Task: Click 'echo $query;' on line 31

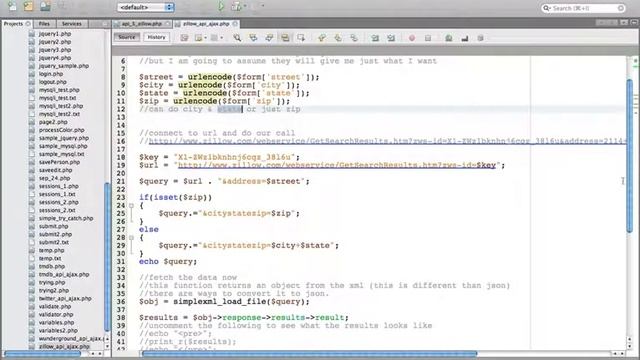Action: (168, 261)
